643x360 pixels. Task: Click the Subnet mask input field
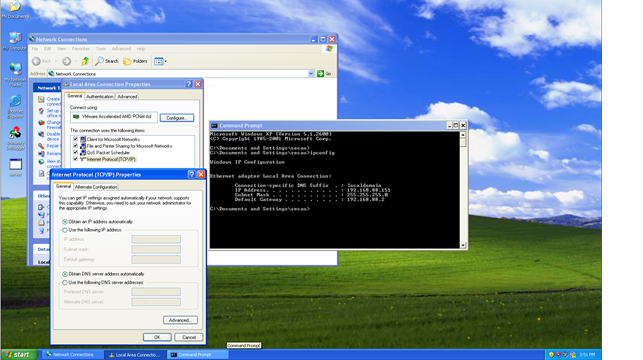[x=156, y=249]
